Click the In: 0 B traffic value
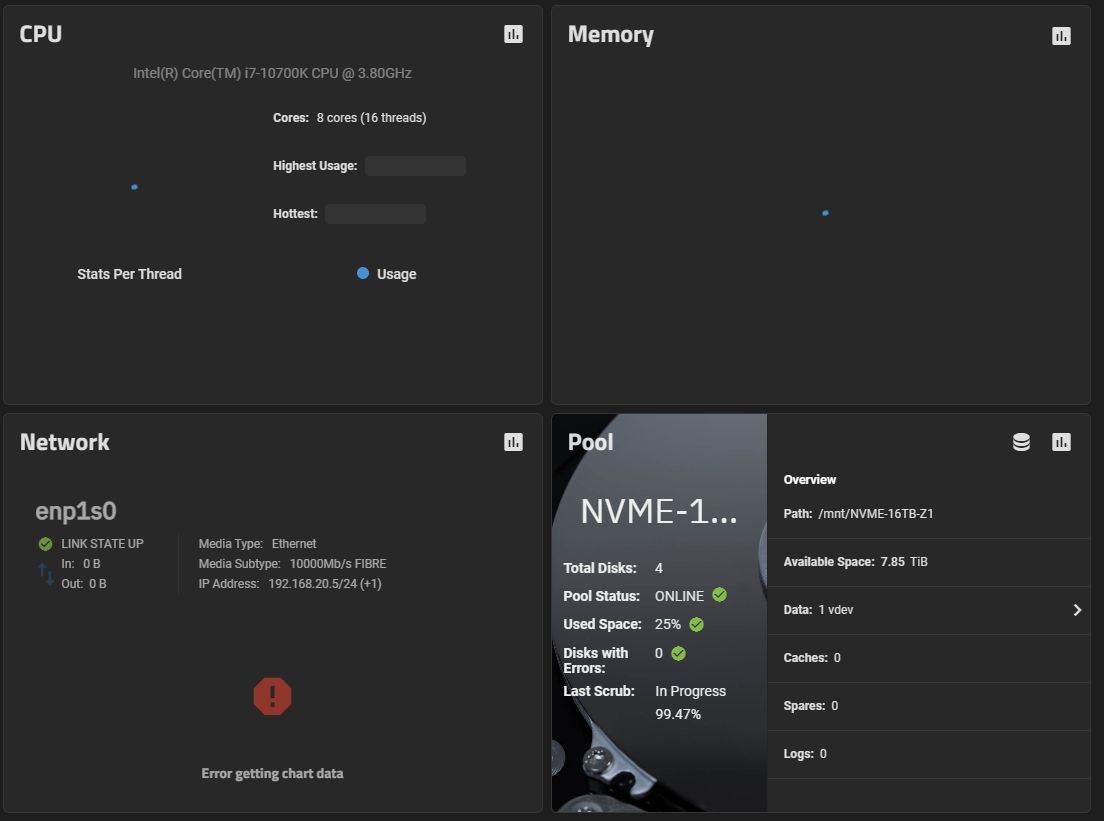Image resolution: width=1104 pixels, height=821 pixels. pyautogui.click(x=81, y=564)
